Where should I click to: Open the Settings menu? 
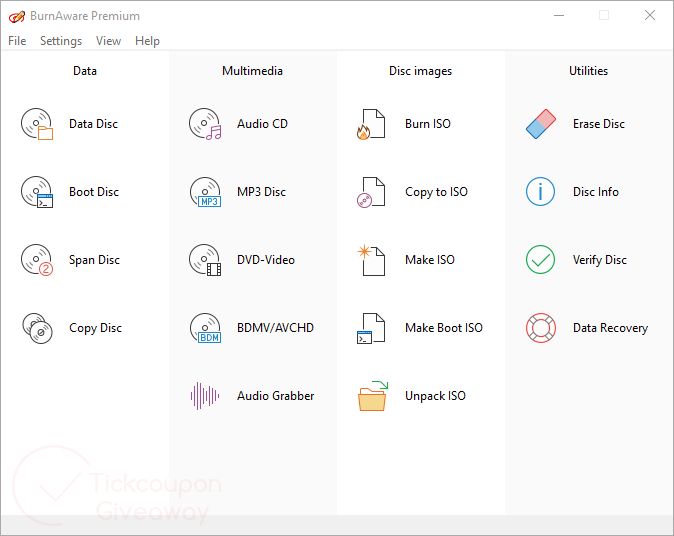click(61, 41)
